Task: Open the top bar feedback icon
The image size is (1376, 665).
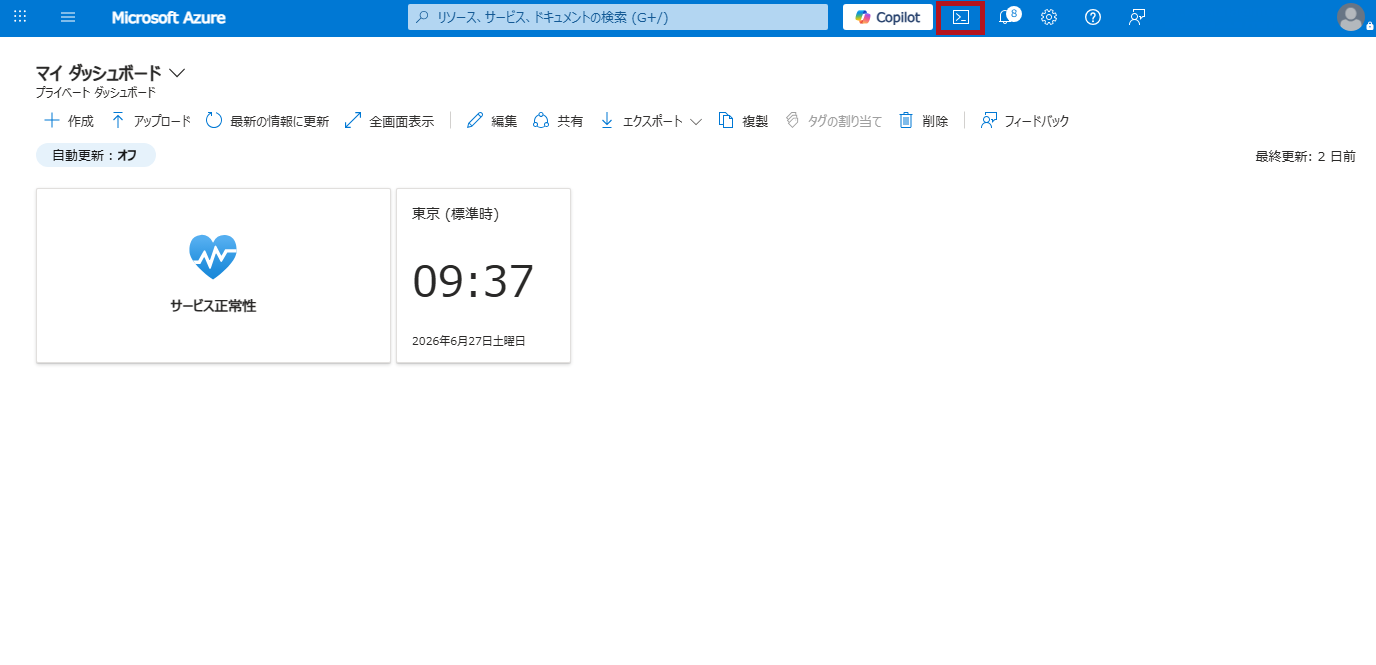Action: [1137, 17]
